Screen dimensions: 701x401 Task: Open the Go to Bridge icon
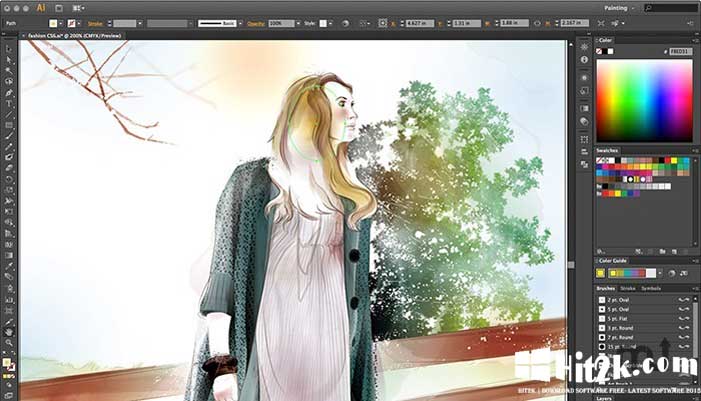click(59, 8)
